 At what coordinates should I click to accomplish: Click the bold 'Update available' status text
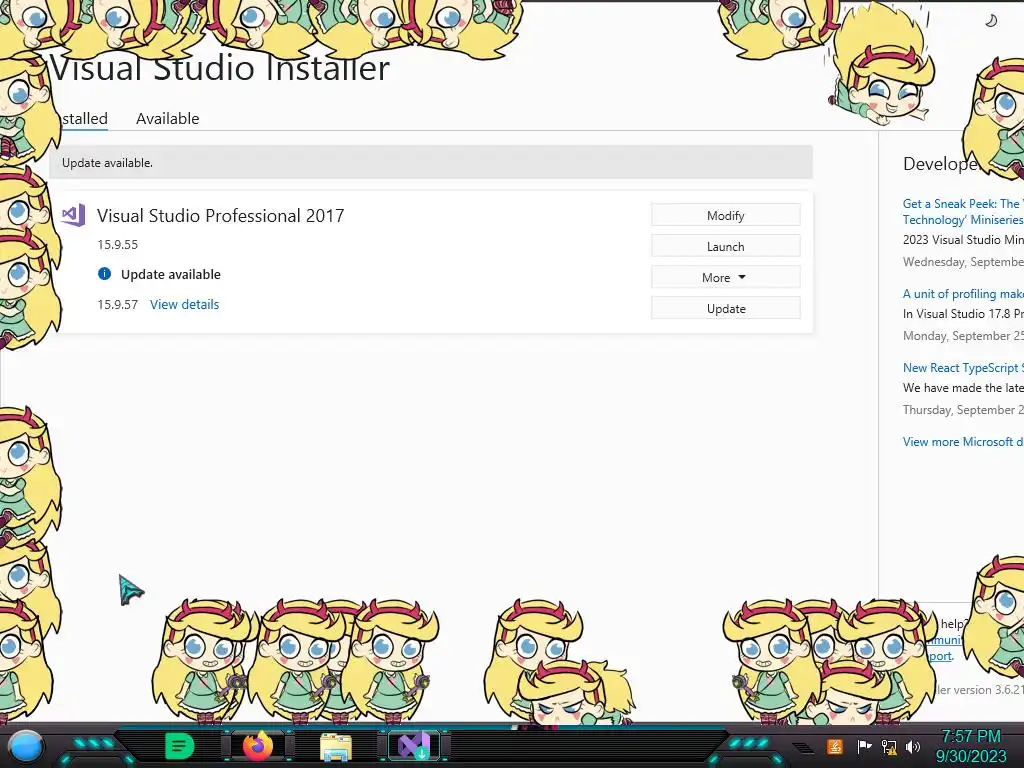170,274
